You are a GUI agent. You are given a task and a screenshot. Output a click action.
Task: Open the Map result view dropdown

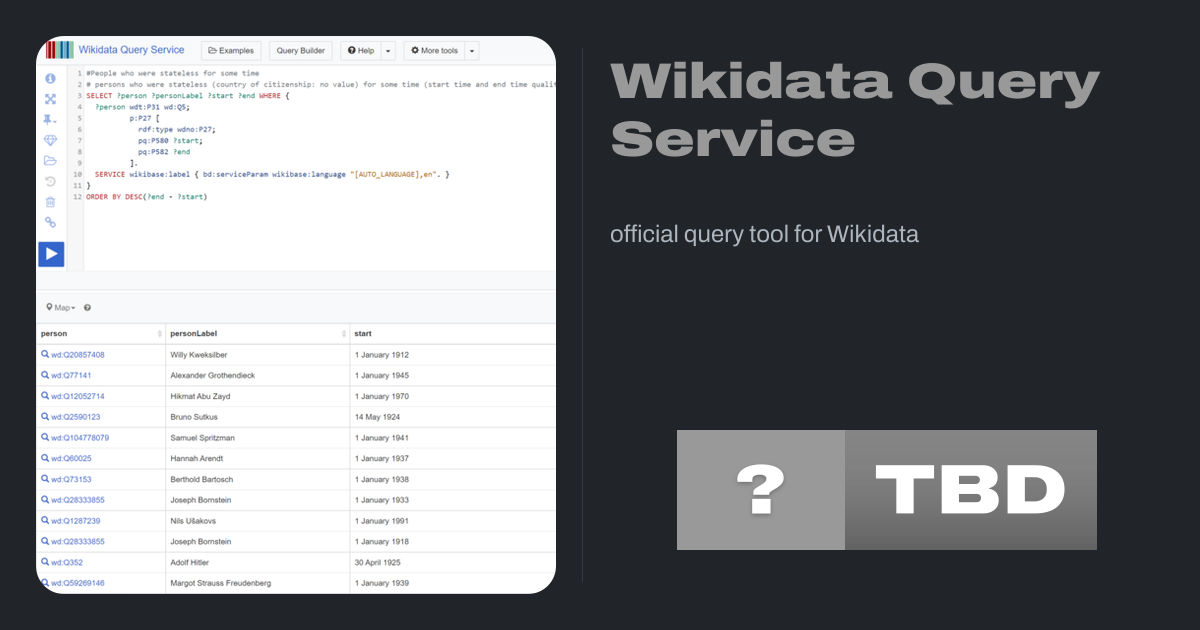coord(61,308)
